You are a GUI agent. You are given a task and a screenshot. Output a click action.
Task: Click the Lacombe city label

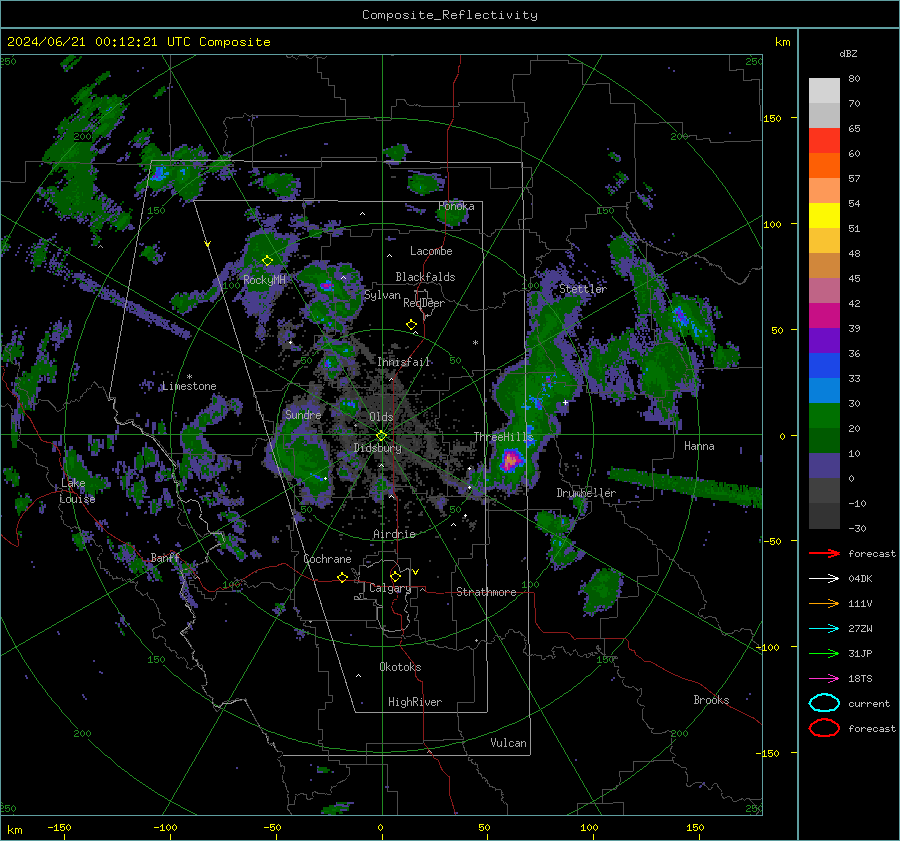pyautogui.click(x=431, y=251)
